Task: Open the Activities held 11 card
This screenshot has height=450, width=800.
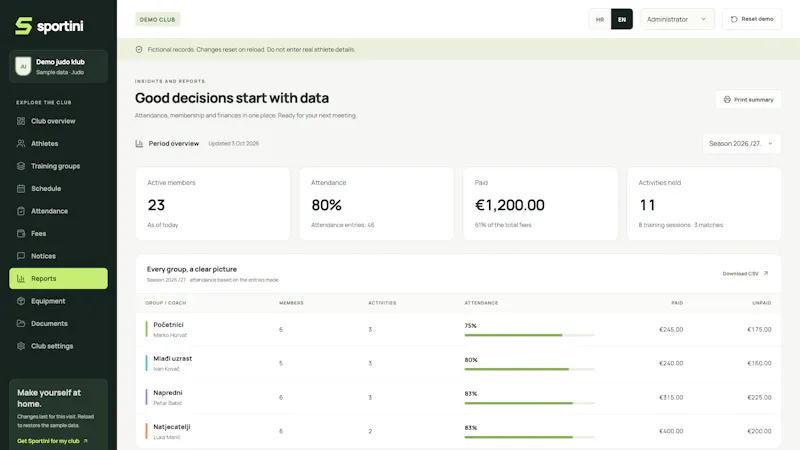Action: [704, 204]
